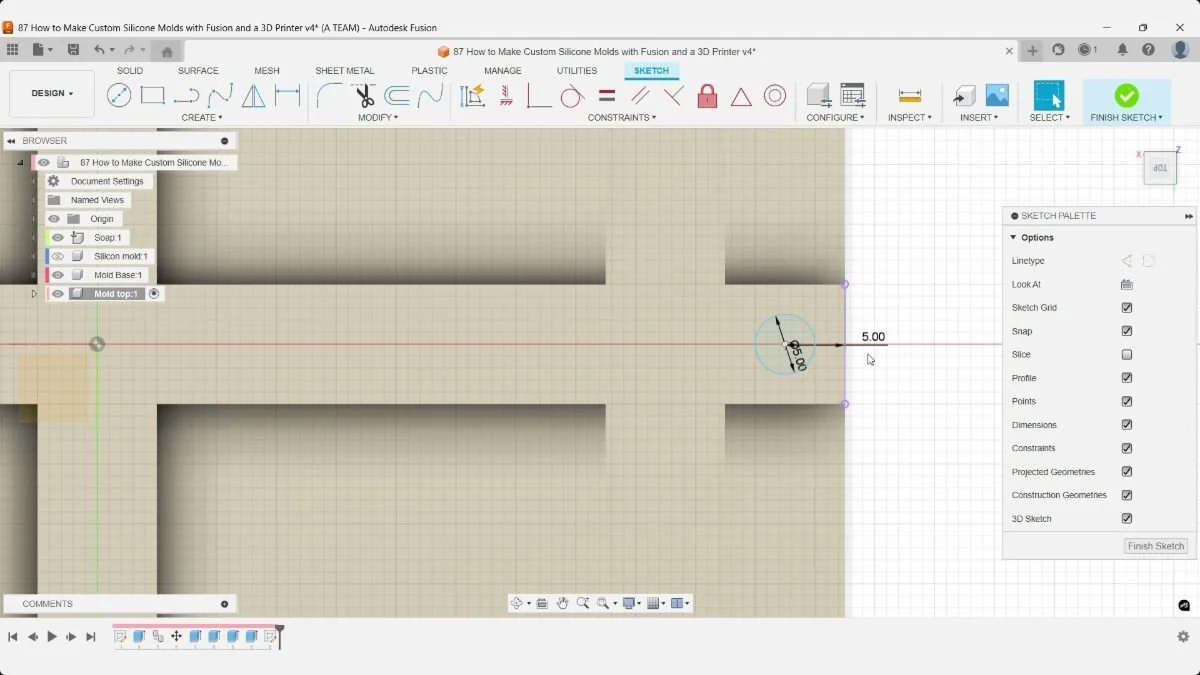This screenshot has height=675, width=1200.
Task: Select the Rectangle sketch tool
Action: pyautogui.click(x=152, y=95)
